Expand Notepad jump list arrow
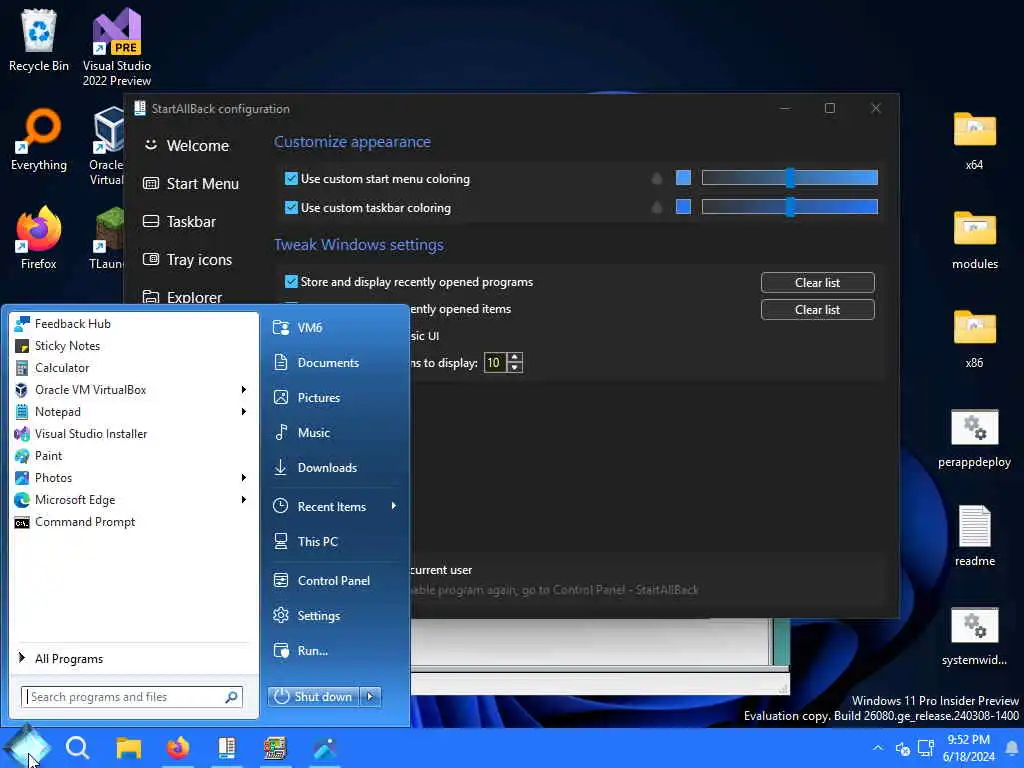 (244, 412)
